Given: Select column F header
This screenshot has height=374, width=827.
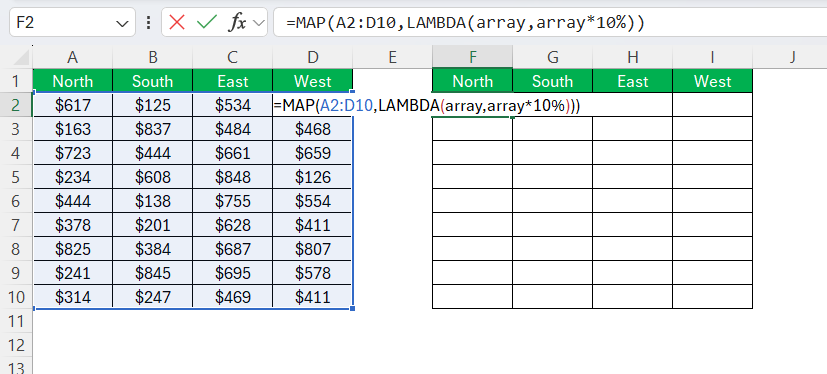Looking at the screenshot, I should (x=473, y=57).
